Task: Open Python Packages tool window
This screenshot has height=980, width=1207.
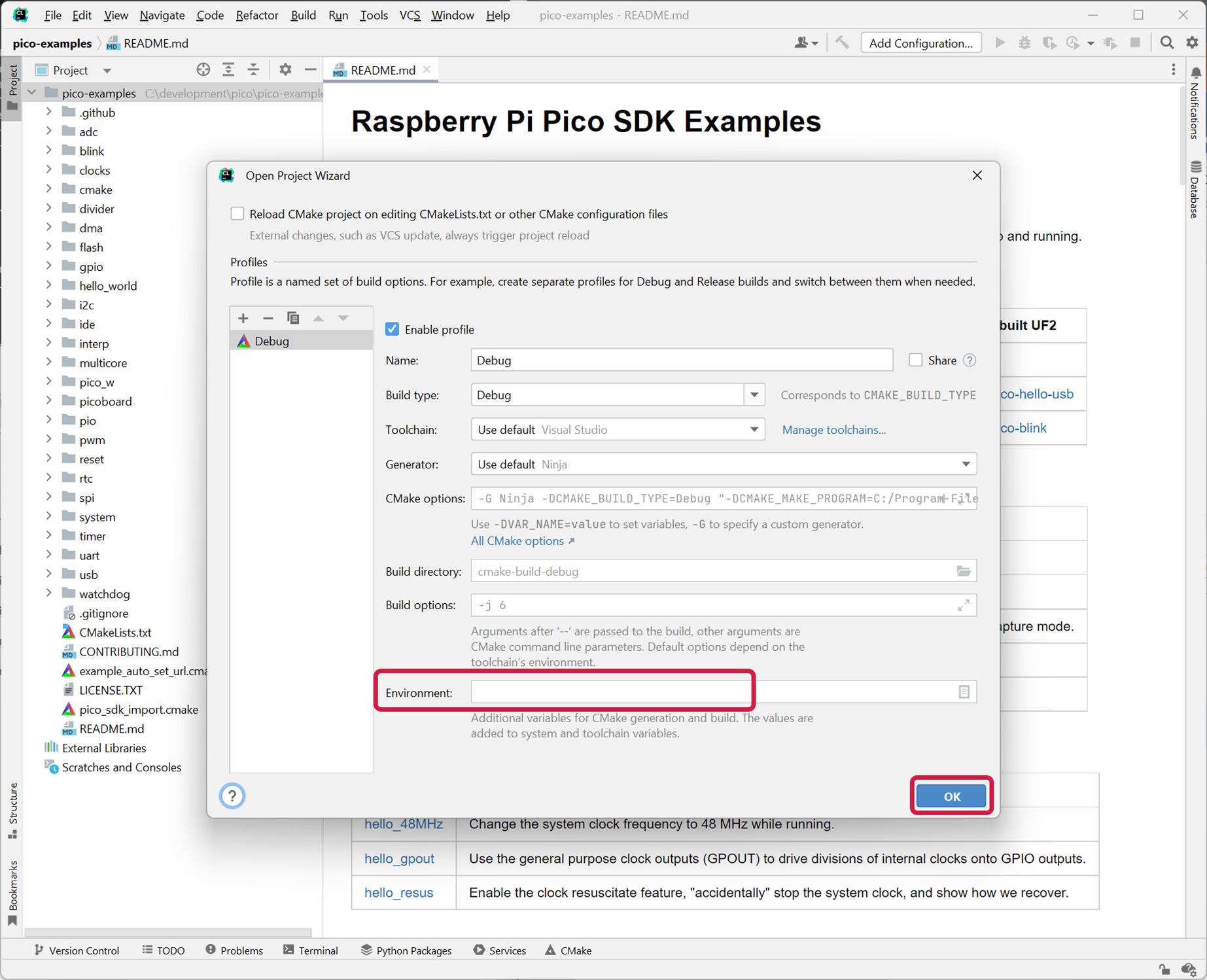Action: (406, 951)
